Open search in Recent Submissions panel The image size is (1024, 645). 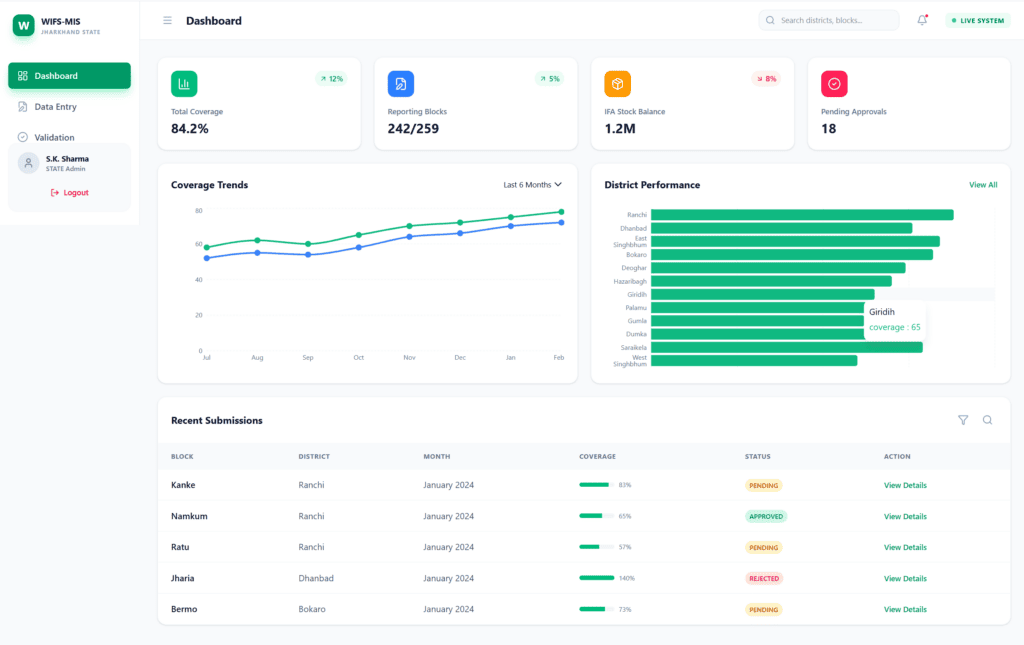[x=987, y=420]
